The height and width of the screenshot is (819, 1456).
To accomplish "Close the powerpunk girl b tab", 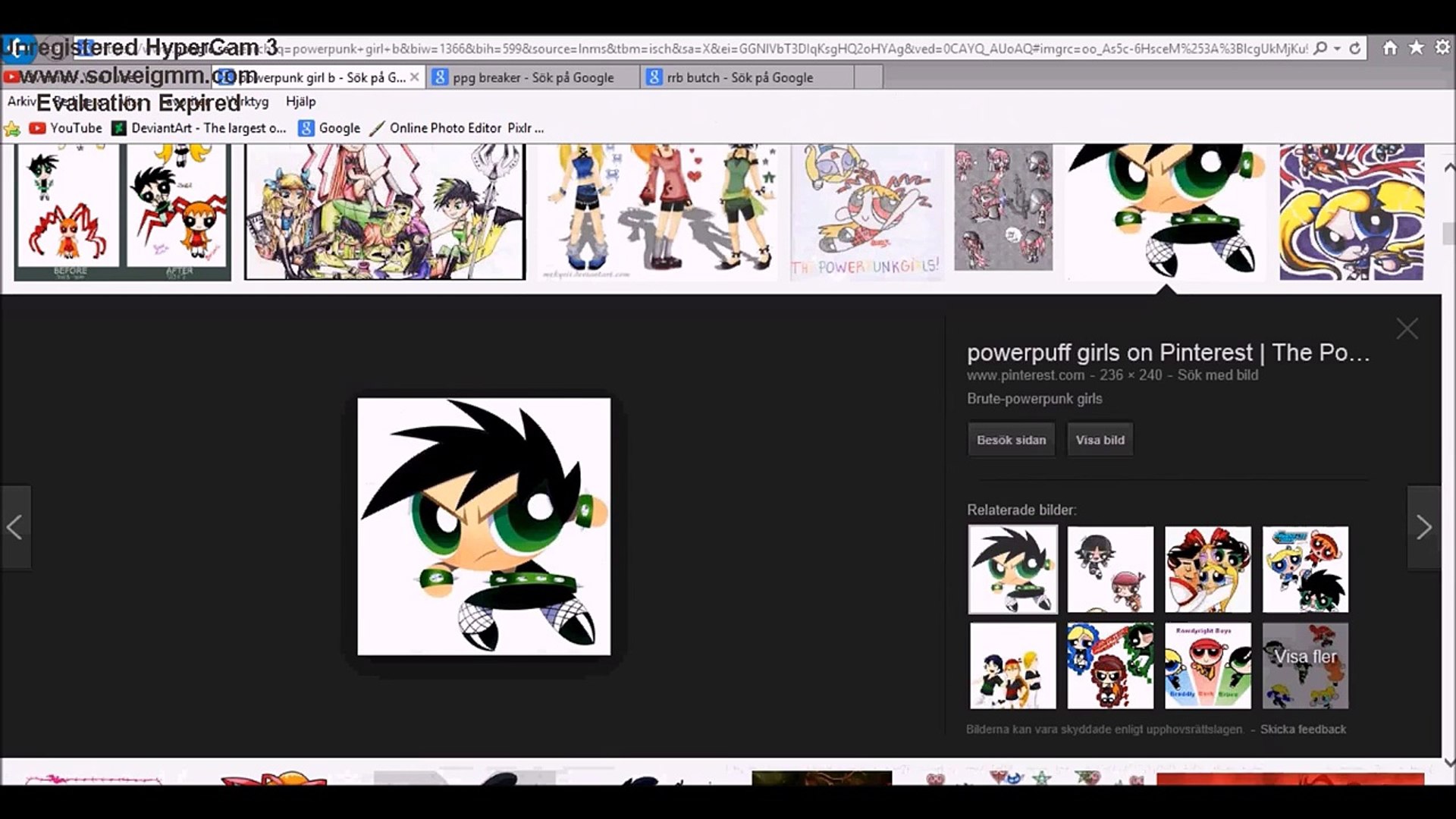I will [415, 77].
